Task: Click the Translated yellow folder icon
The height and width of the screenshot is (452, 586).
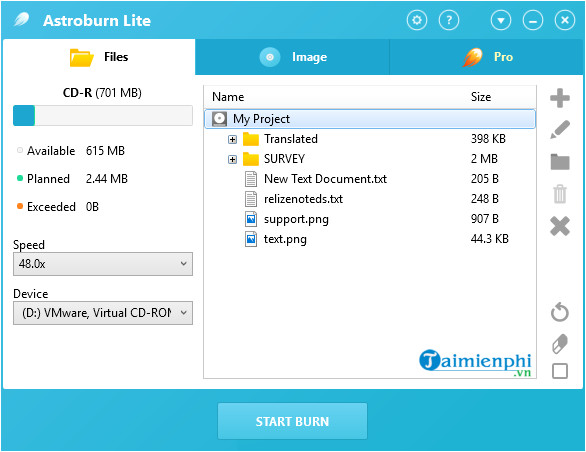Action: tap(251, 139)
